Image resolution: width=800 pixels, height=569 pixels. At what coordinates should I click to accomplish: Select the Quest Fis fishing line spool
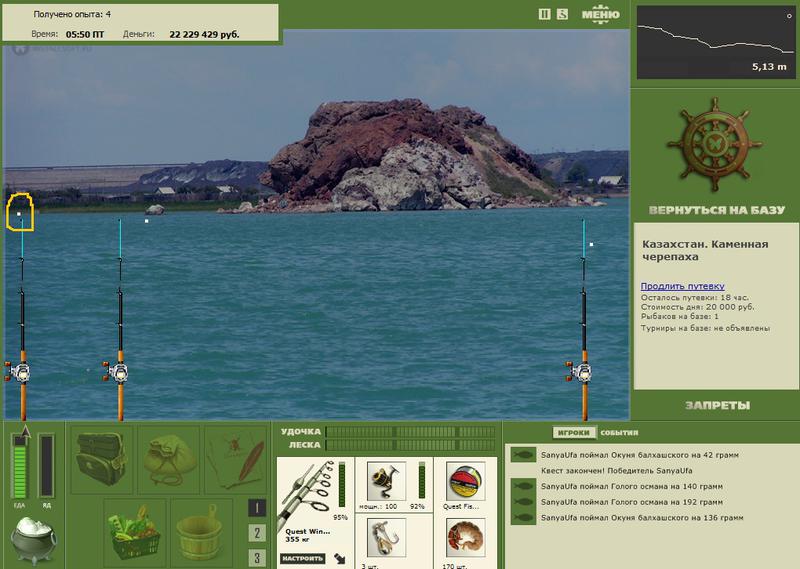pos(465,481)
